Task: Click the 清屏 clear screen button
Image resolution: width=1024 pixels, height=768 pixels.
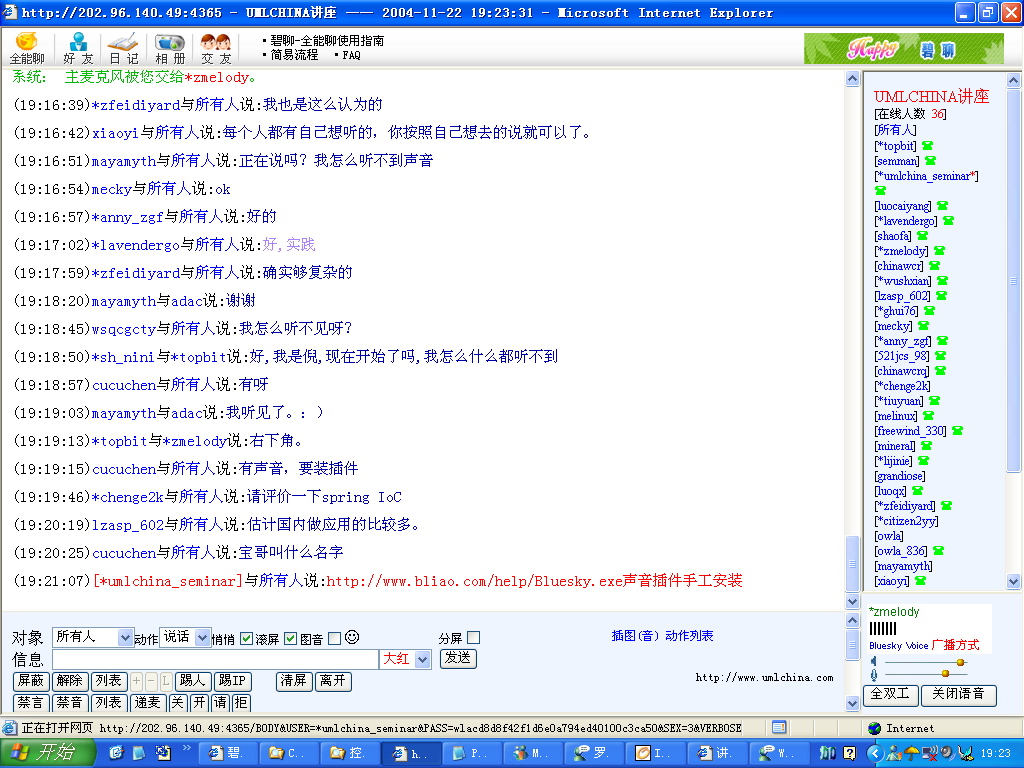Action: [x=294, y=681]
